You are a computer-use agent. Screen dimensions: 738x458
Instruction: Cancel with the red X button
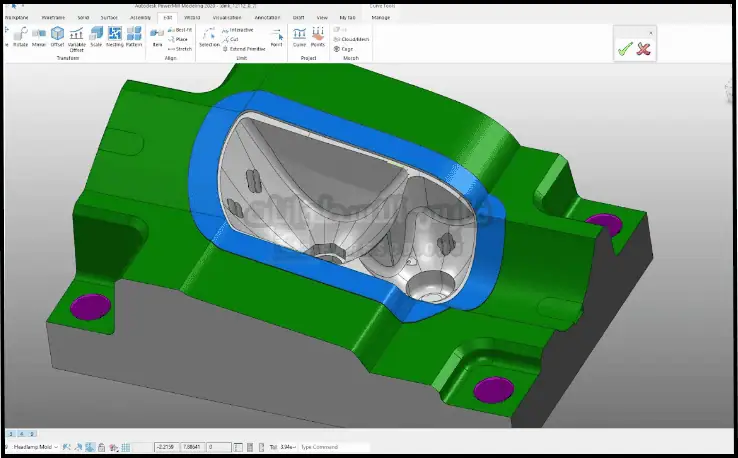pyautogui.click(x=644, y=49)
